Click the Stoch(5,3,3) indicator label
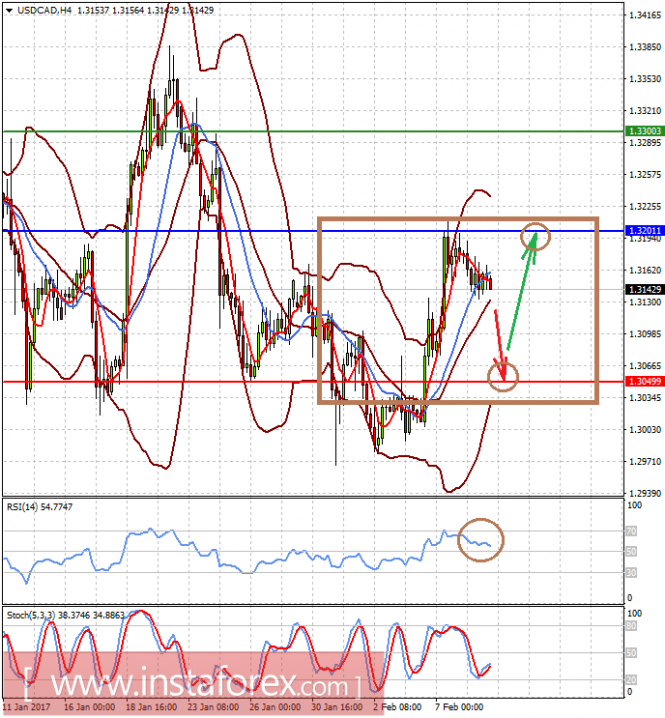Screen dimensions: 665x718 65,615
